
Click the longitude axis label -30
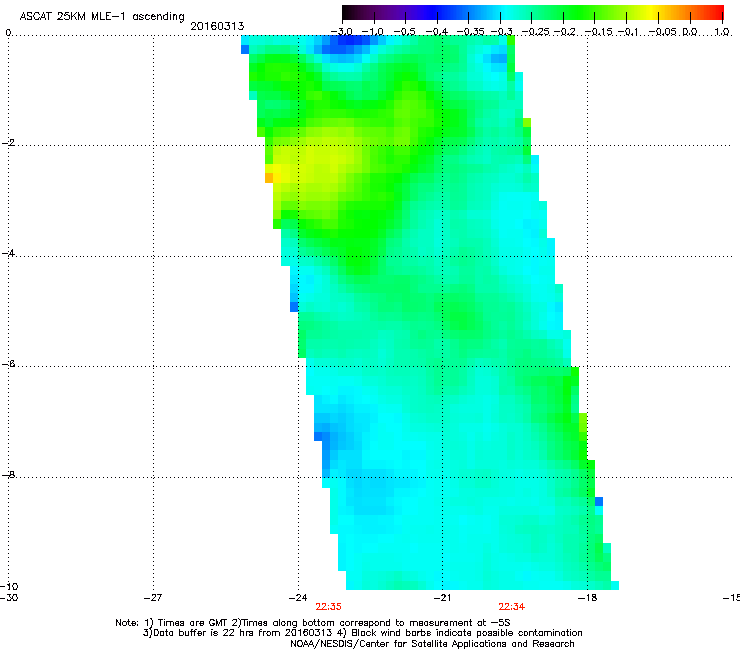9,598
